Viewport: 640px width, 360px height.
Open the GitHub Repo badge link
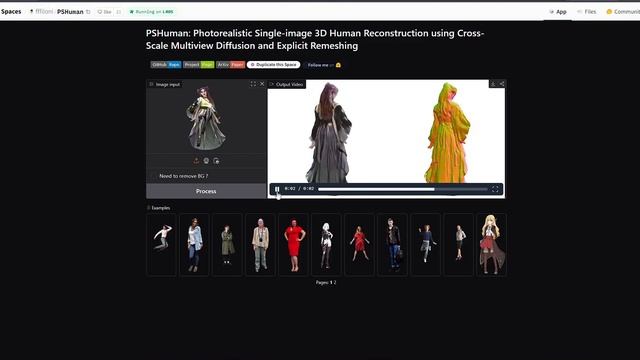point(166,64)
